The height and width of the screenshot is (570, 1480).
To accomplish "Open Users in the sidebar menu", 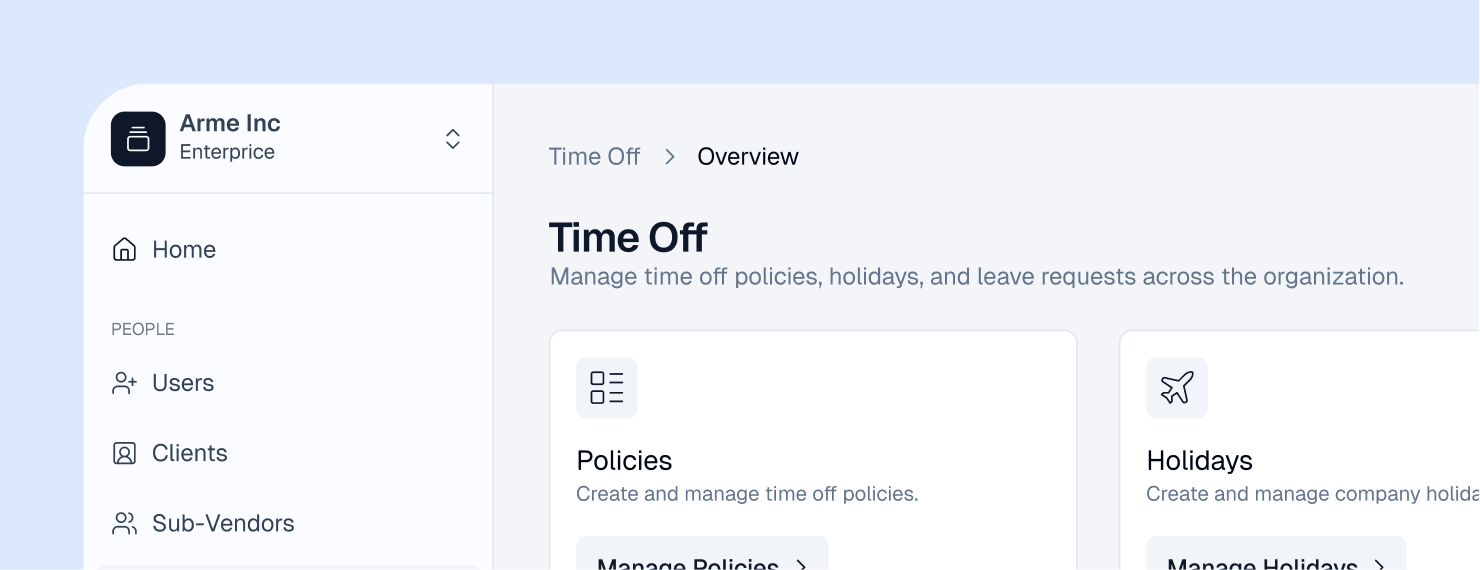I will pyautogui.click(x=183, y=383).
